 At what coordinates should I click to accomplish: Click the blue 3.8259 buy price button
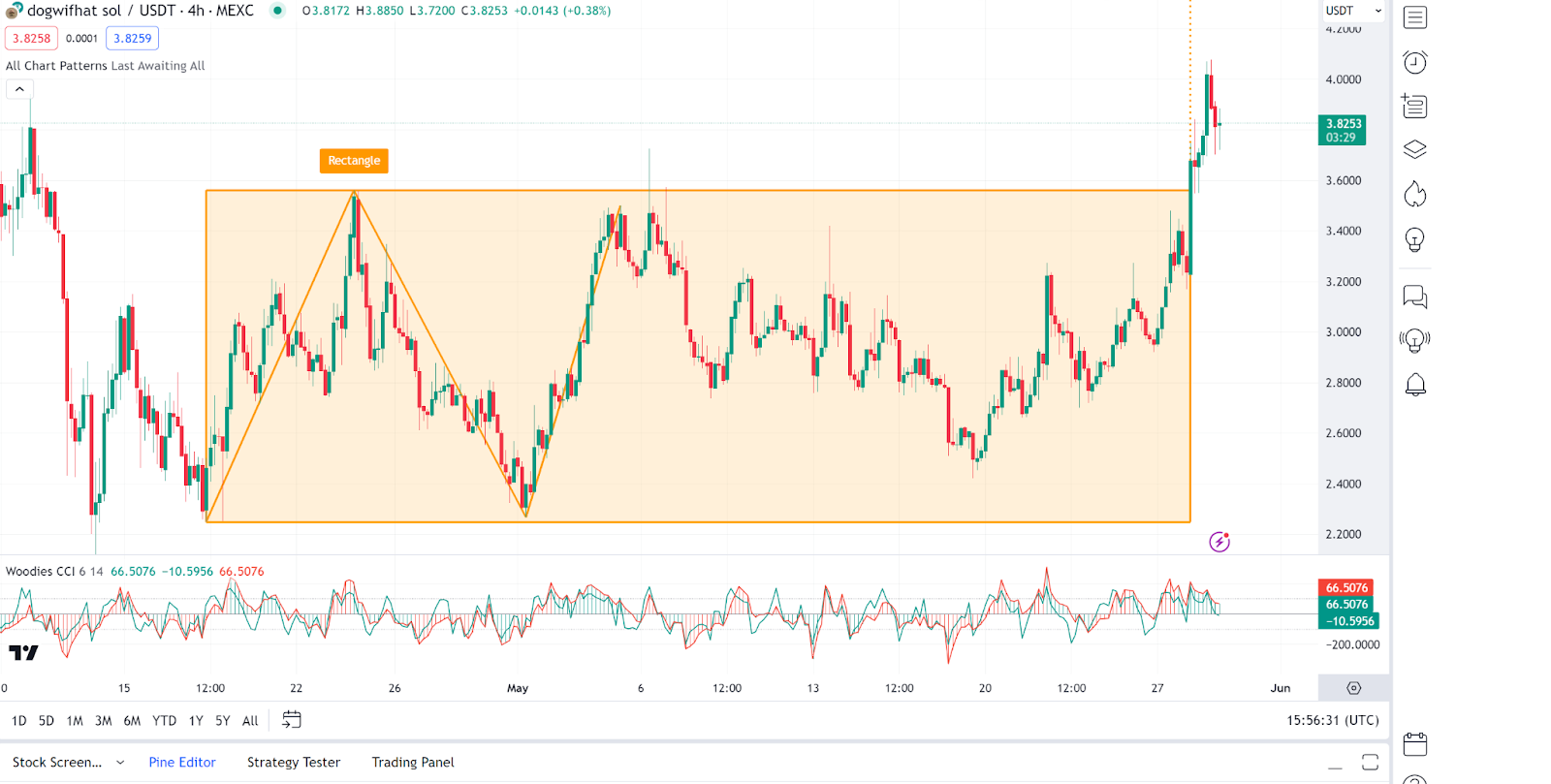point(133,38)
